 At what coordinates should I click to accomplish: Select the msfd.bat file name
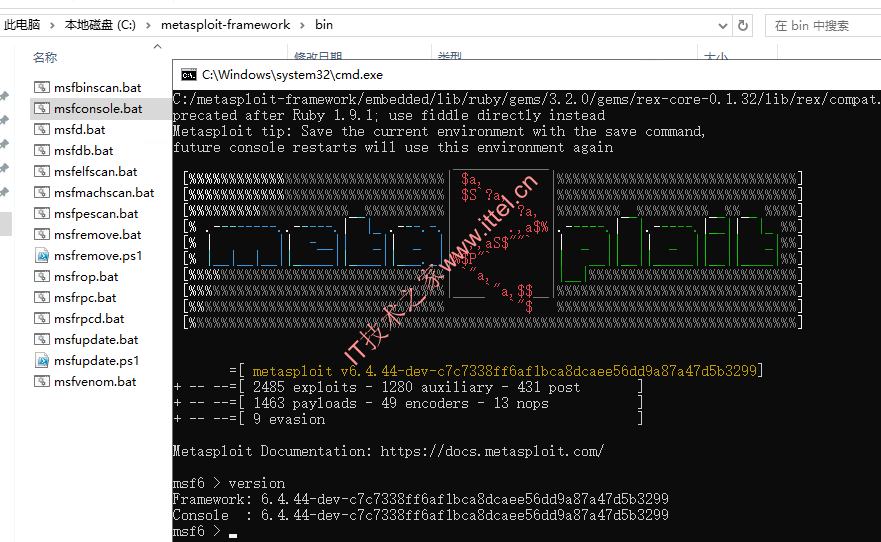(80, 130)
